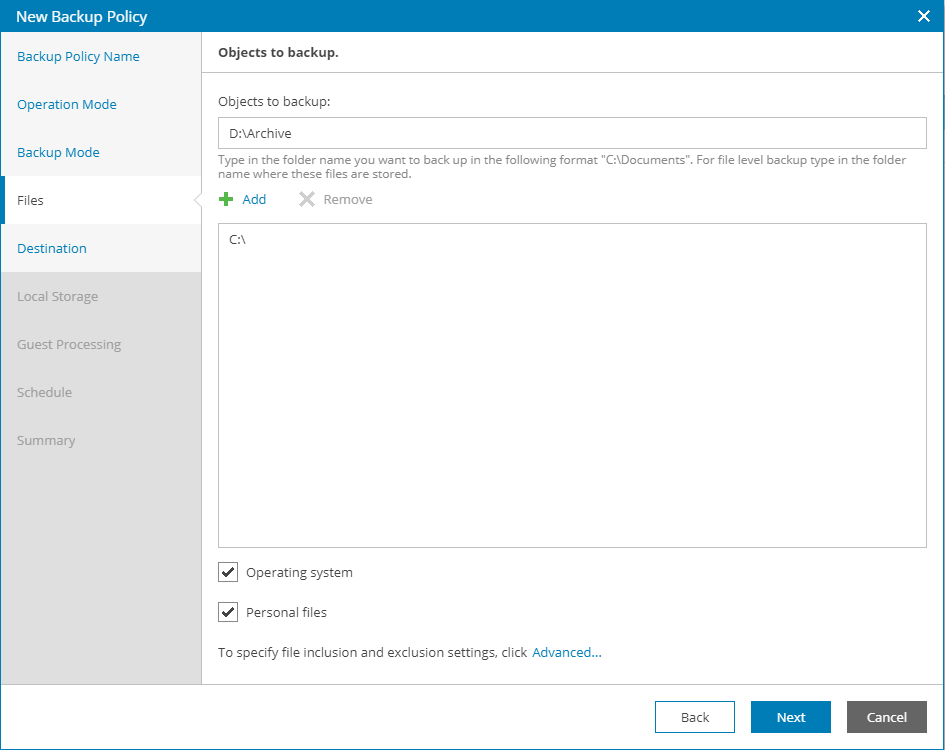This screenshot has height=750, width=945.
Task: Click the gray X Remove icon
Action: (x=307, y=199)
